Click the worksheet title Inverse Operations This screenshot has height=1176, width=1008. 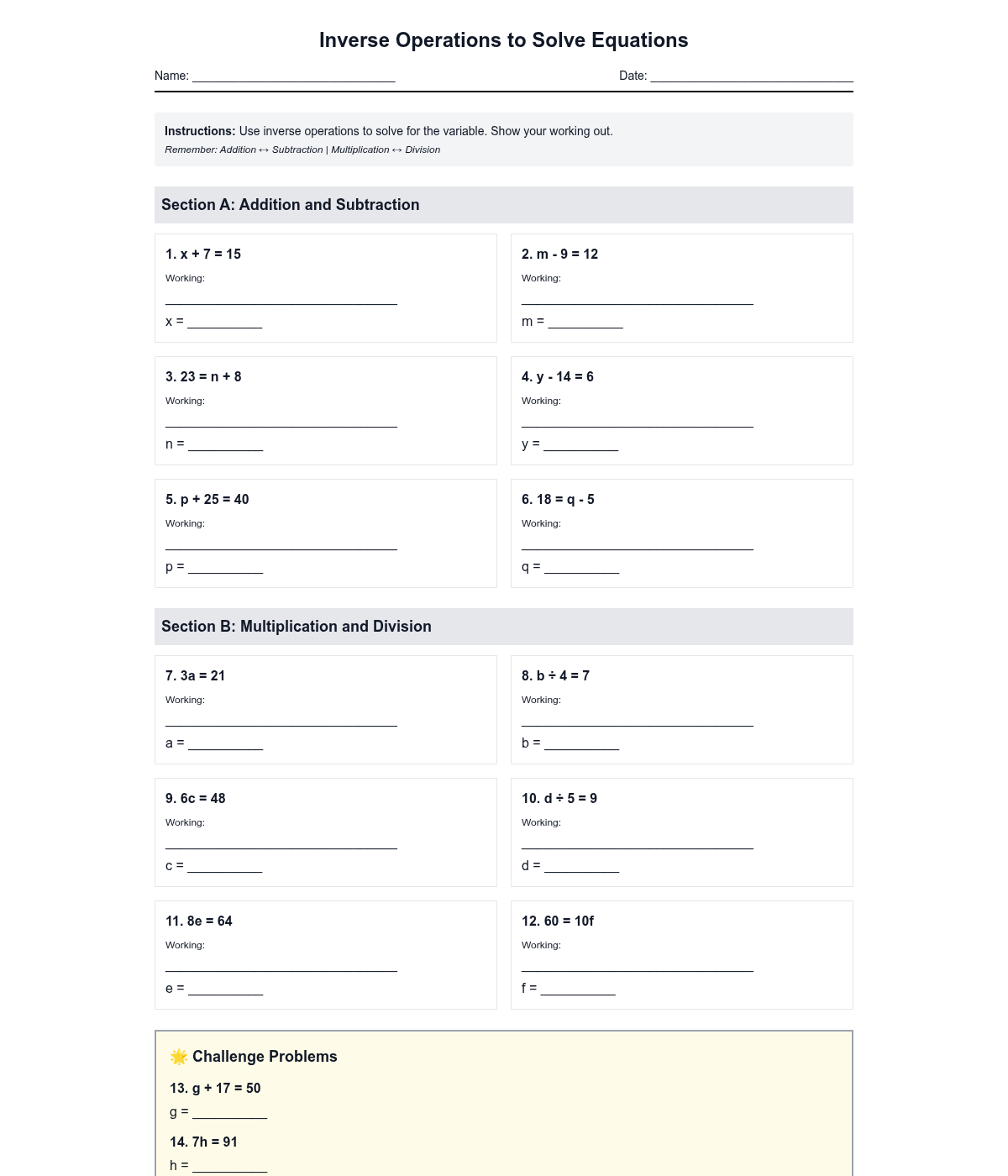(x=503, y=40)
